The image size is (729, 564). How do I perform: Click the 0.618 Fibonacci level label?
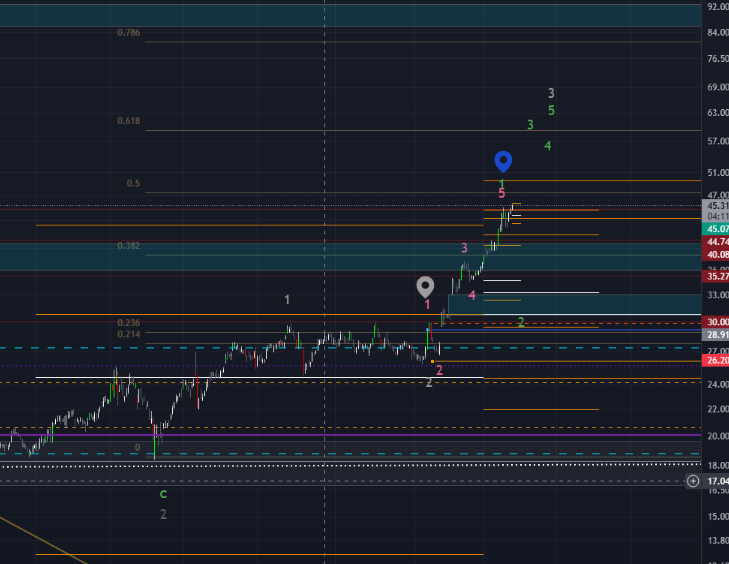tap(128, 121)
